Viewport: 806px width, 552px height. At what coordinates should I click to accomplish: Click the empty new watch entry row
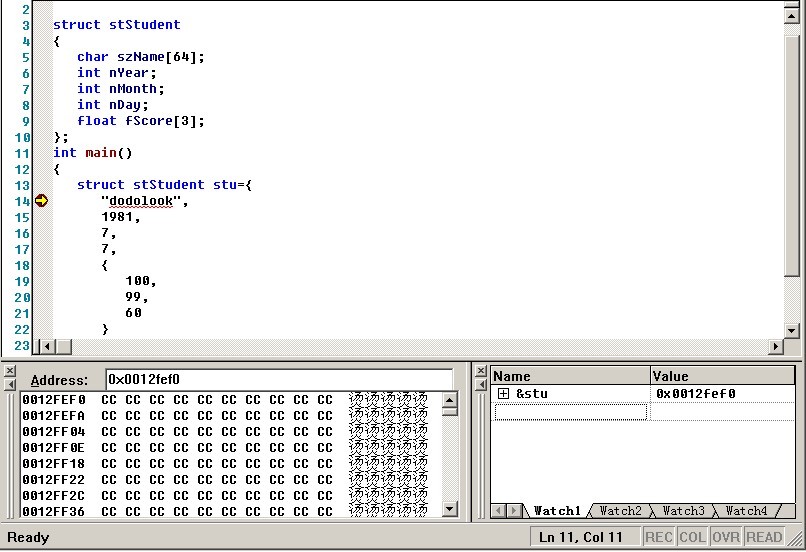tap(570, 412)
